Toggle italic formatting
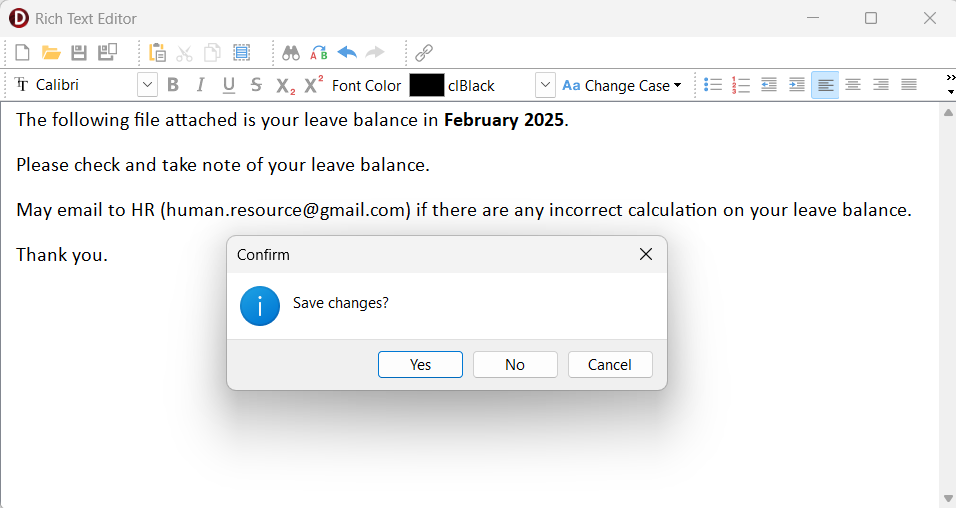The height and width of the screenshot is (508, 956). click(200, 85)
